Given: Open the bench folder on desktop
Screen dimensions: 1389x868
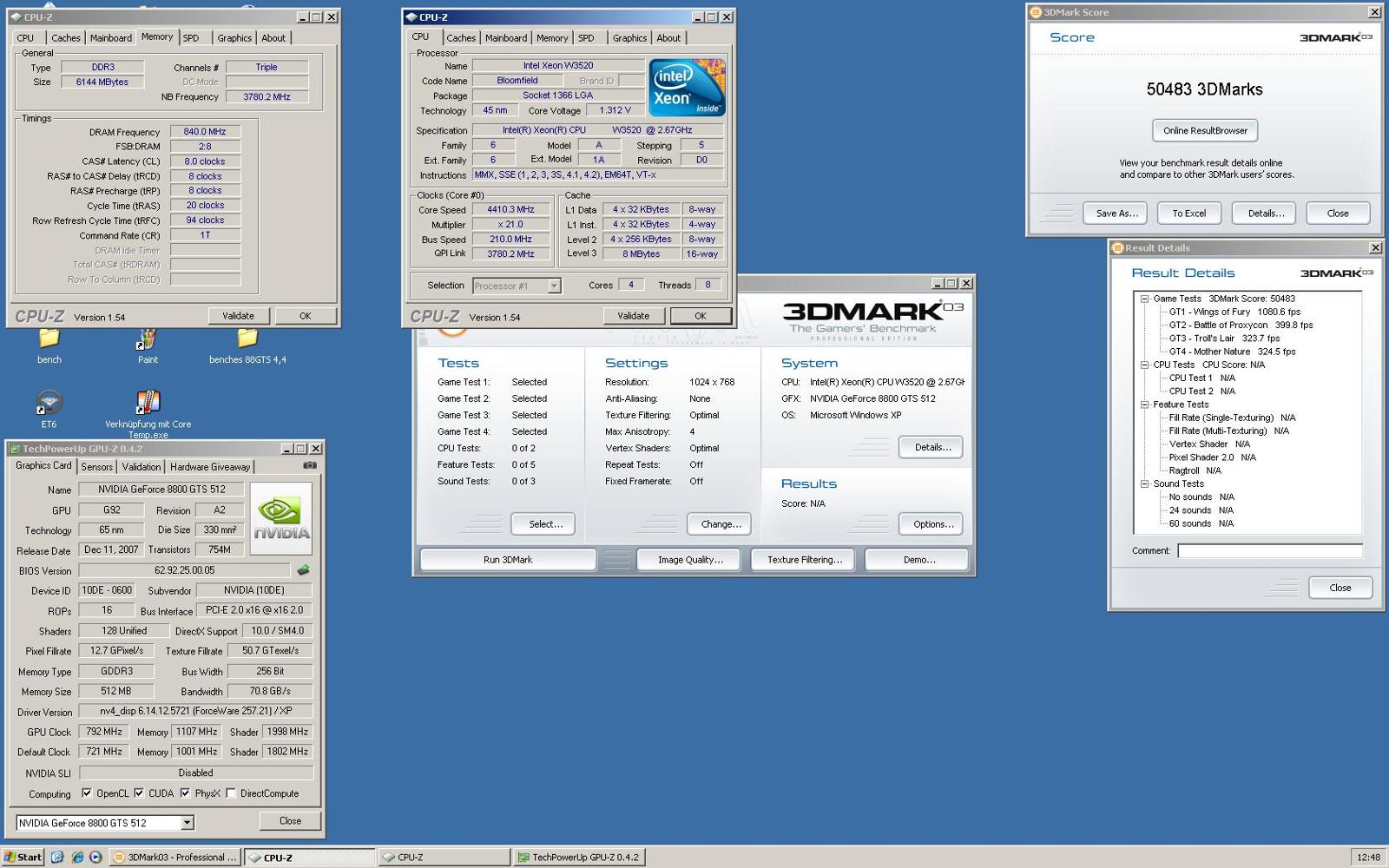Looking at the screenshot, I should pos(49,344).
